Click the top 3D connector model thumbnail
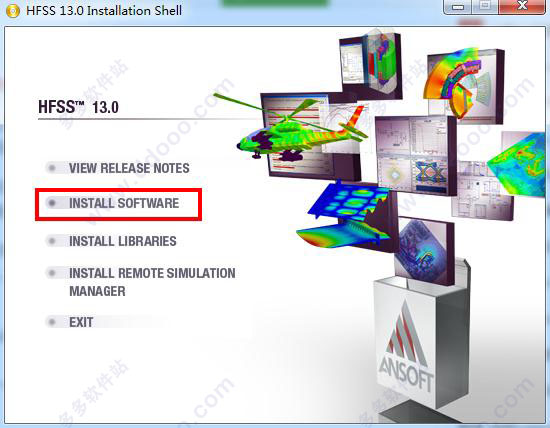Viewport: 550px width, 428px height. tap(371, 63)
